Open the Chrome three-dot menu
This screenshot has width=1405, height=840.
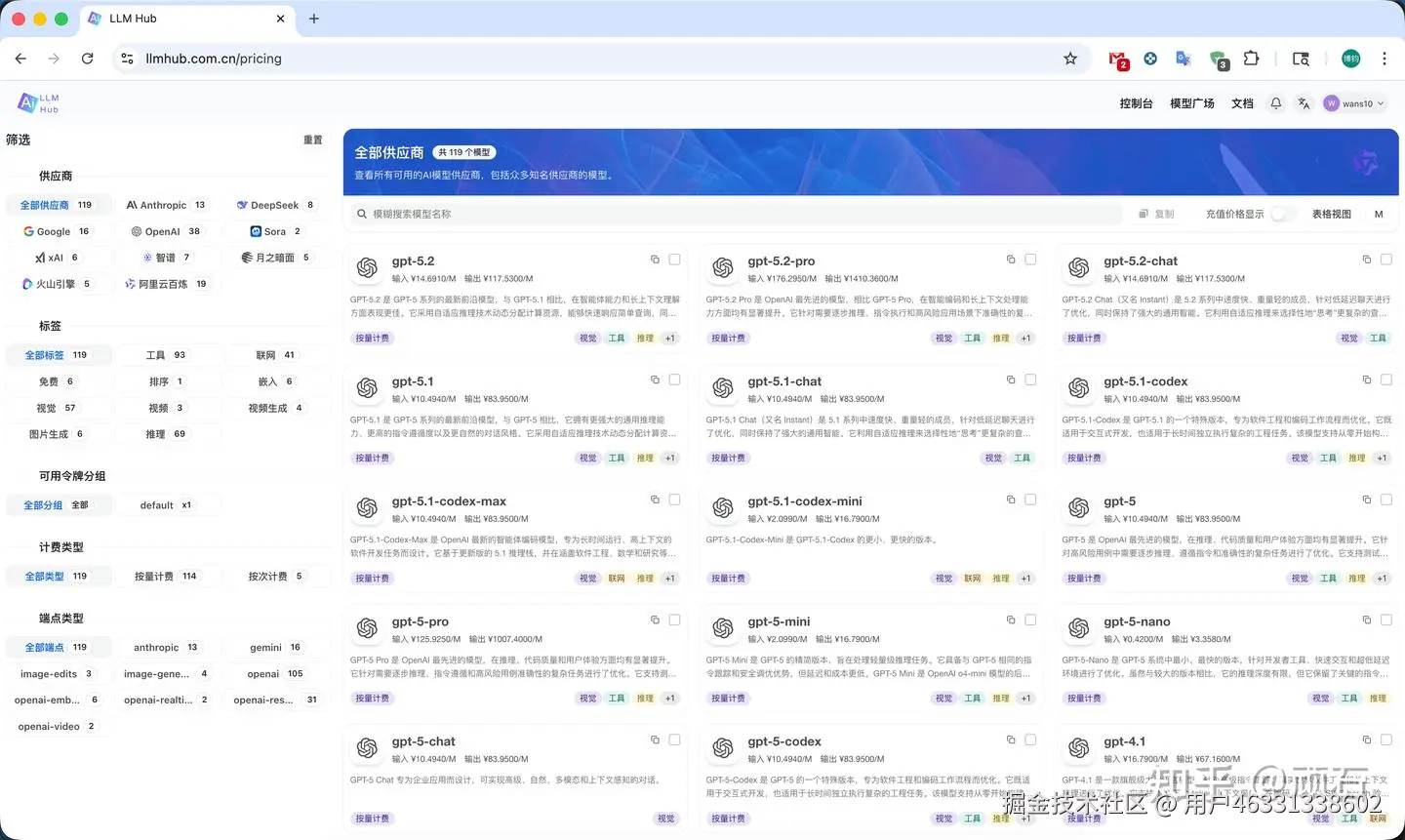coord(1384,59)
